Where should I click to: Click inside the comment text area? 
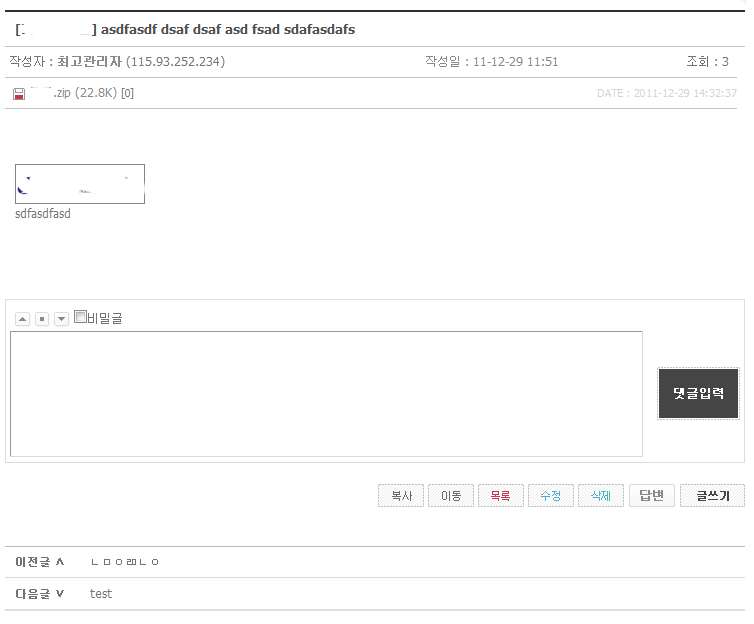326,394
